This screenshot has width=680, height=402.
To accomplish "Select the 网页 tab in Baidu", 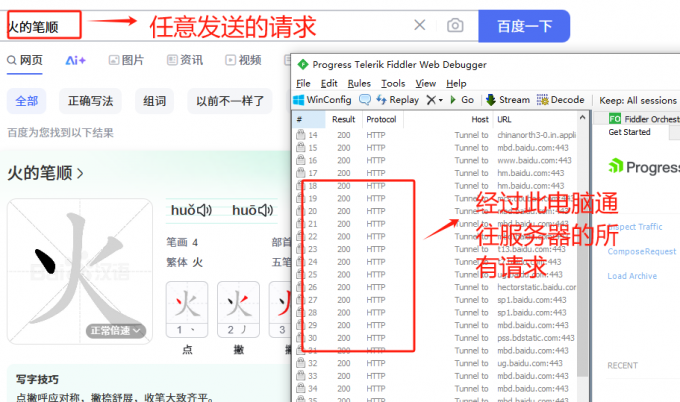I will pos(25,60).
